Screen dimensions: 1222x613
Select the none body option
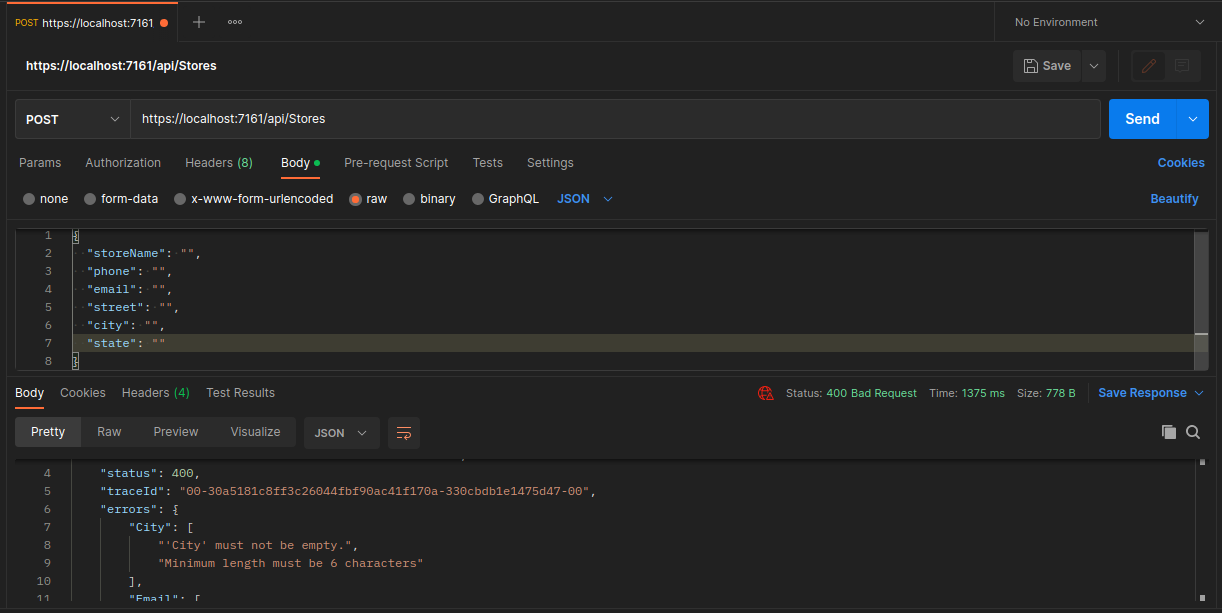(x=46, y=199)
